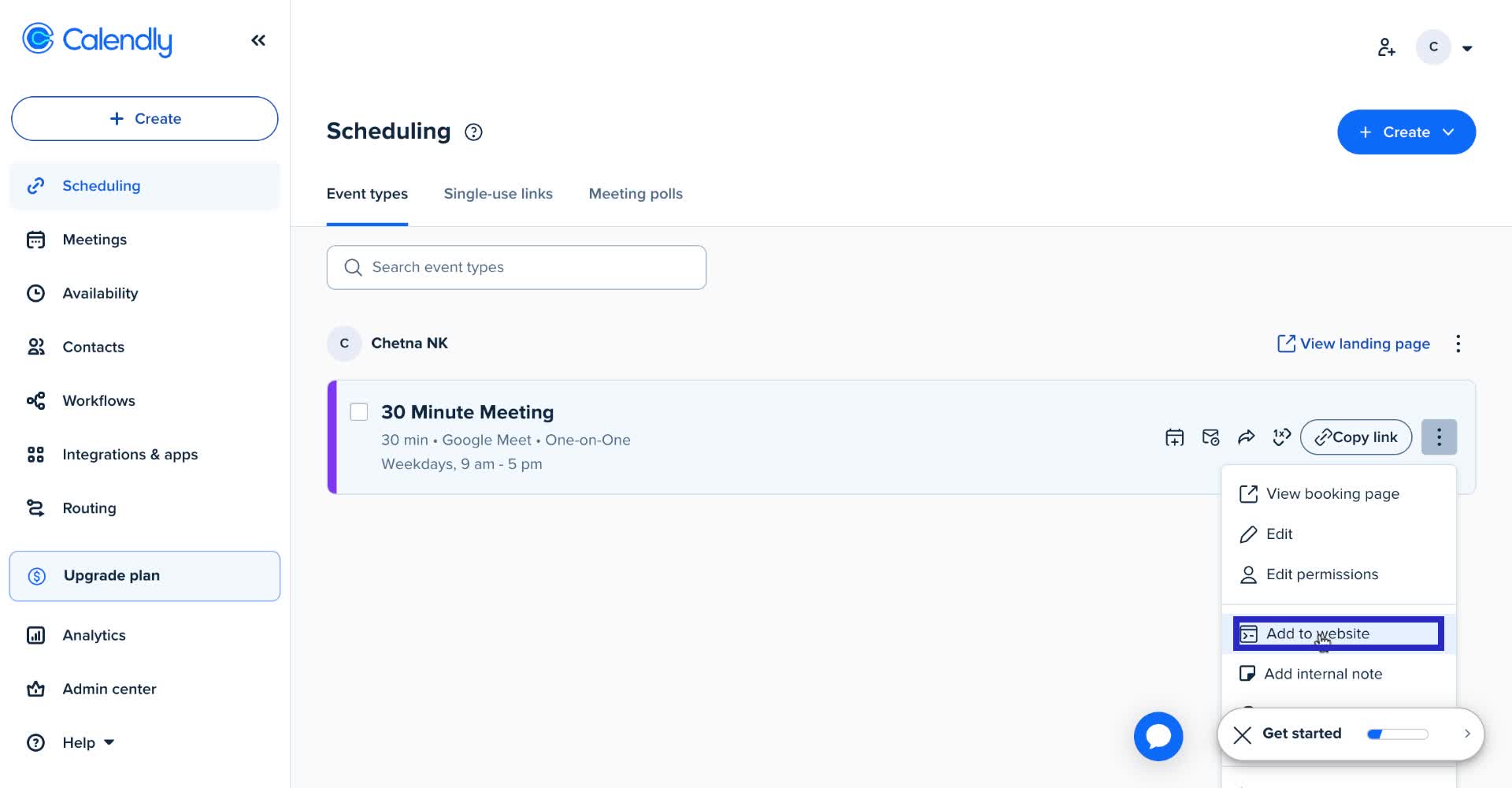
Task: Open Analytics from the sidebar
Action: pos(94,635)
